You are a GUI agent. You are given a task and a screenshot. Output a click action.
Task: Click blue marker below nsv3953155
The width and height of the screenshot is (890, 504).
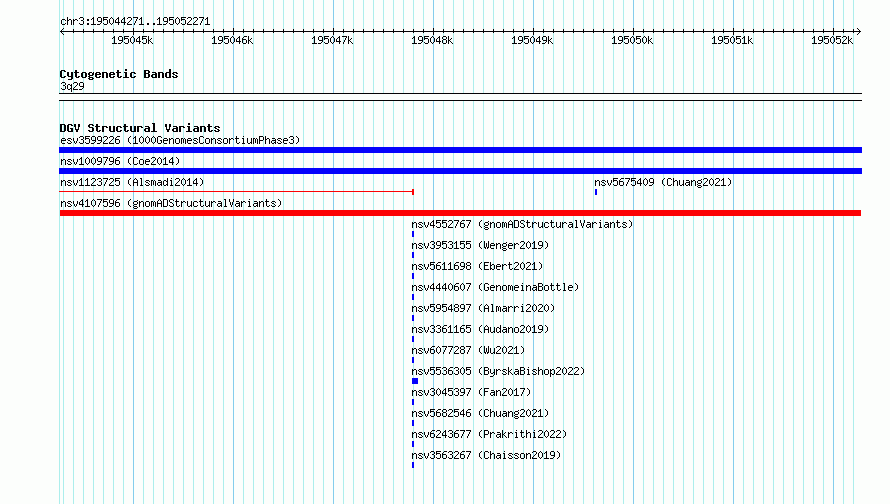(413, 255)
